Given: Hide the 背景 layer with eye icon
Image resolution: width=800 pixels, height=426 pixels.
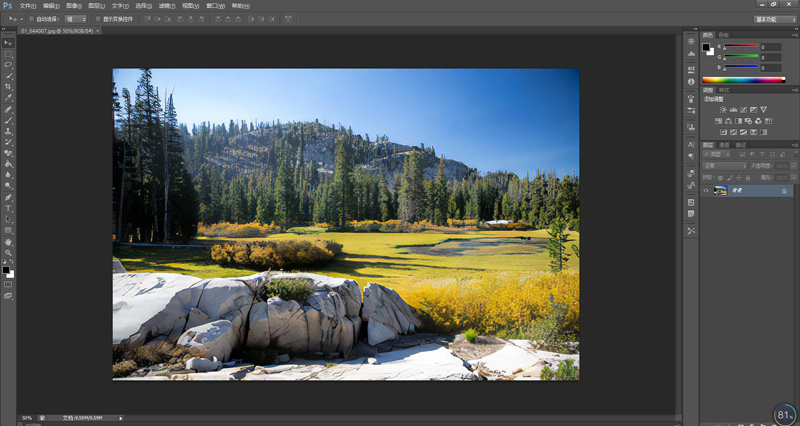Looking at the screenshot, I should point(706,191).
